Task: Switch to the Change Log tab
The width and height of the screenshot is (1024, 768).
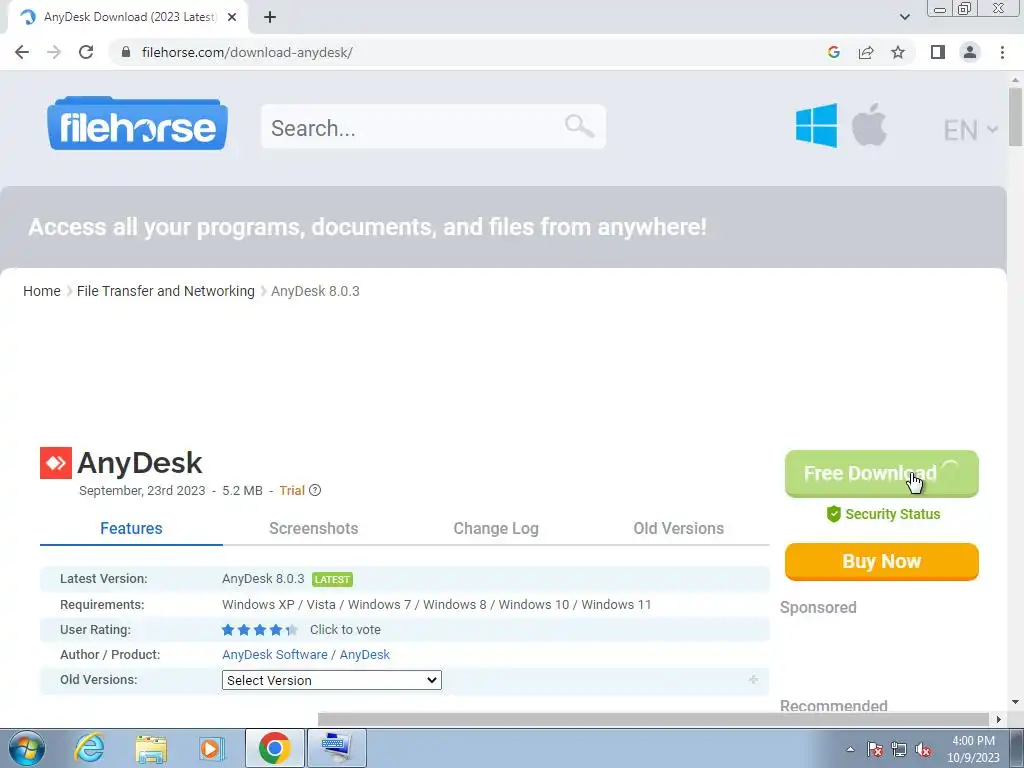Action: pyautogui.click(x=496, y=528)
